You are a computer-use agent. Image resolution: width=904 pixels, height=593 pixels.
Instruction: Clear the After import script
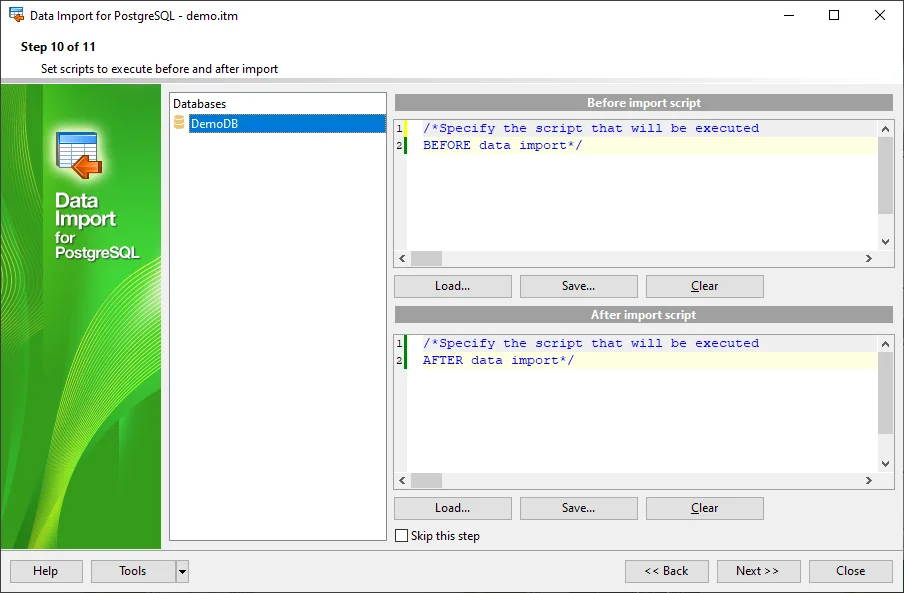[x=704, y=508]
